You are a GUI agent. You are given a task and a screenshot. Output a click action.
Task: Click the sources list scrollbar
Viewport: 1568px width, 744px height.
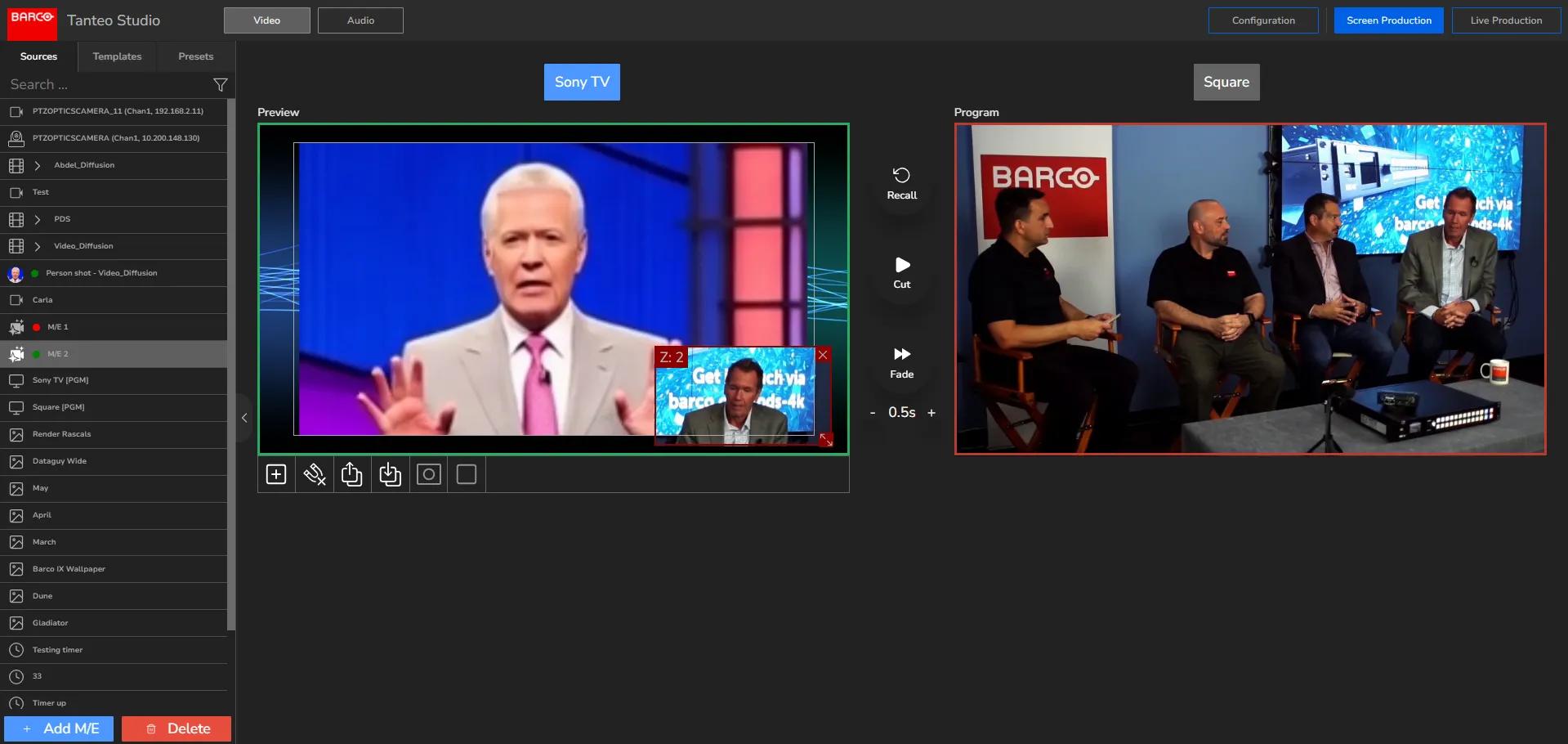(x=231, y=364)
